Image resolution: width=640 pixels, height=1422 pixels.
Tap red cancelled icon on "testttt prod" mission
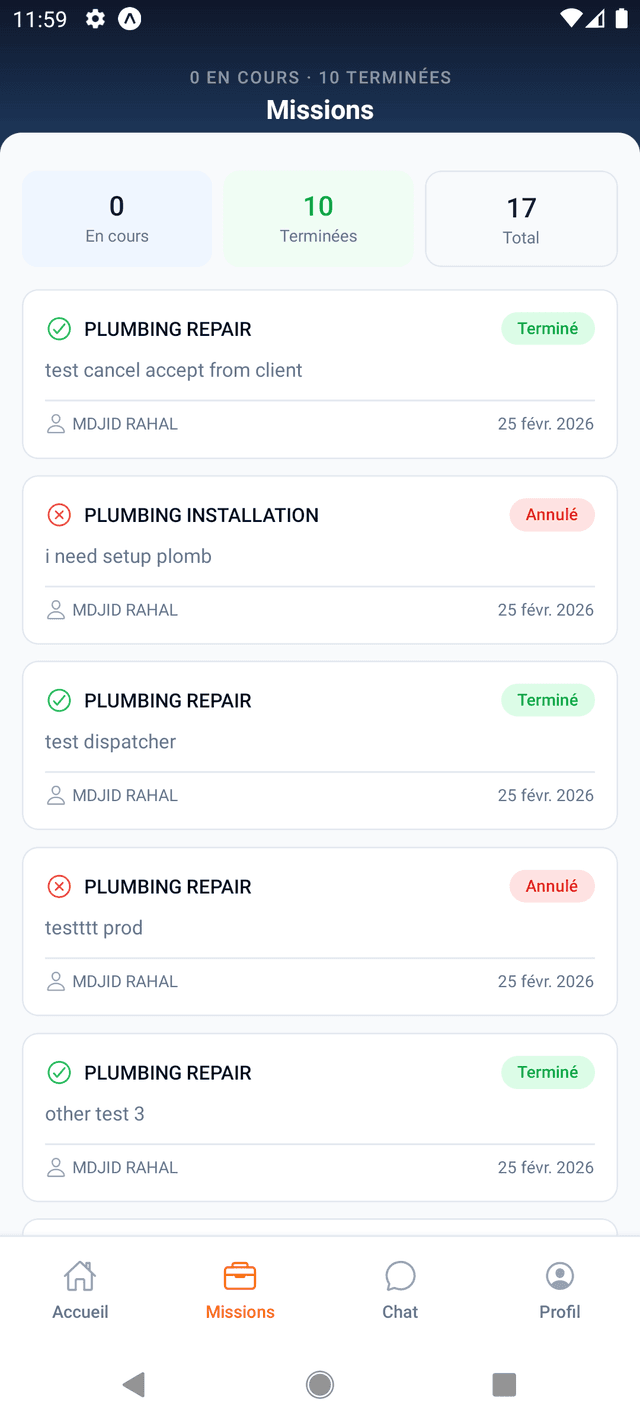[x=59, y=887]
